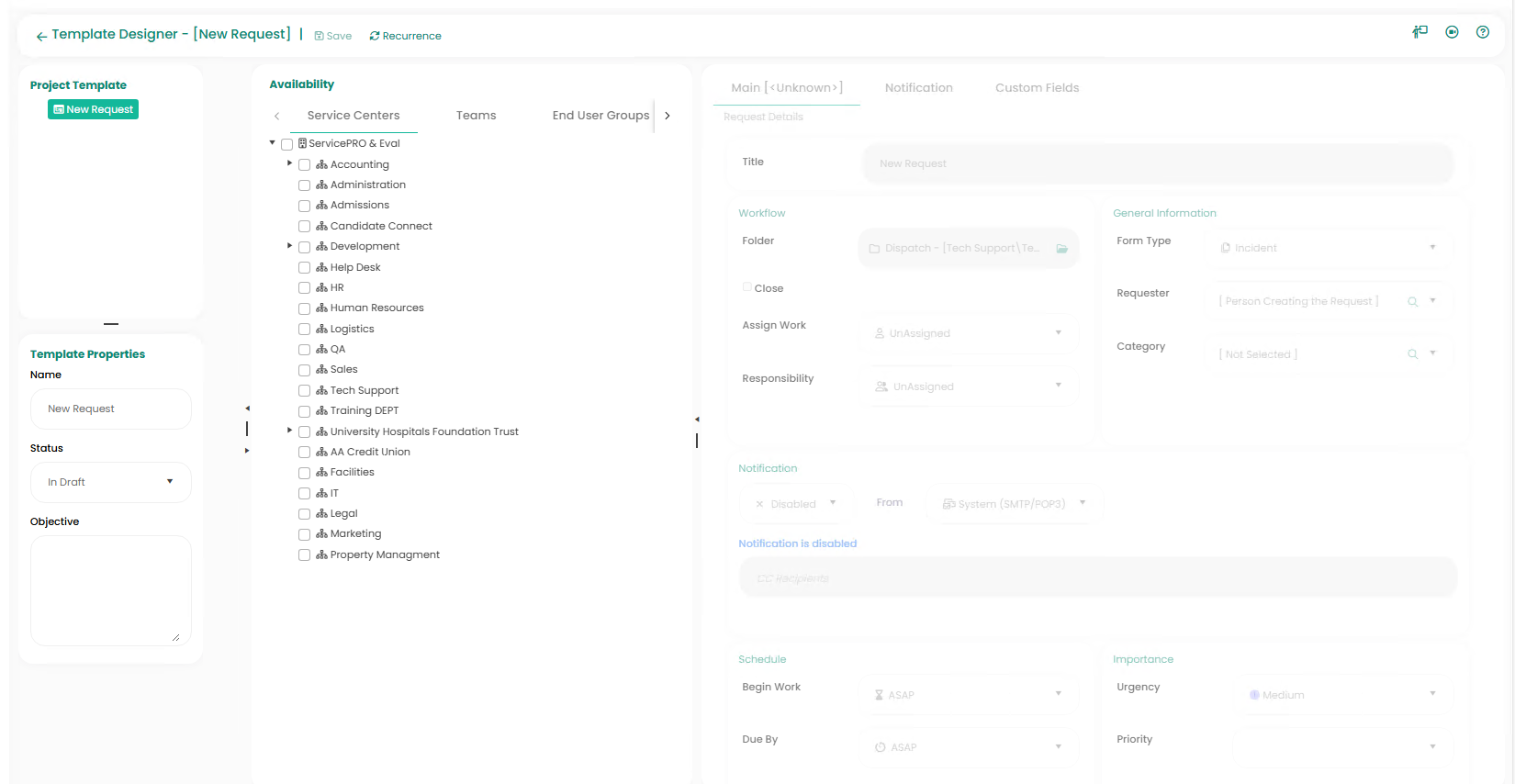Open the Custom Fields tab
The height and width of the screenshot is (784, 1515).
point(1037,88)
